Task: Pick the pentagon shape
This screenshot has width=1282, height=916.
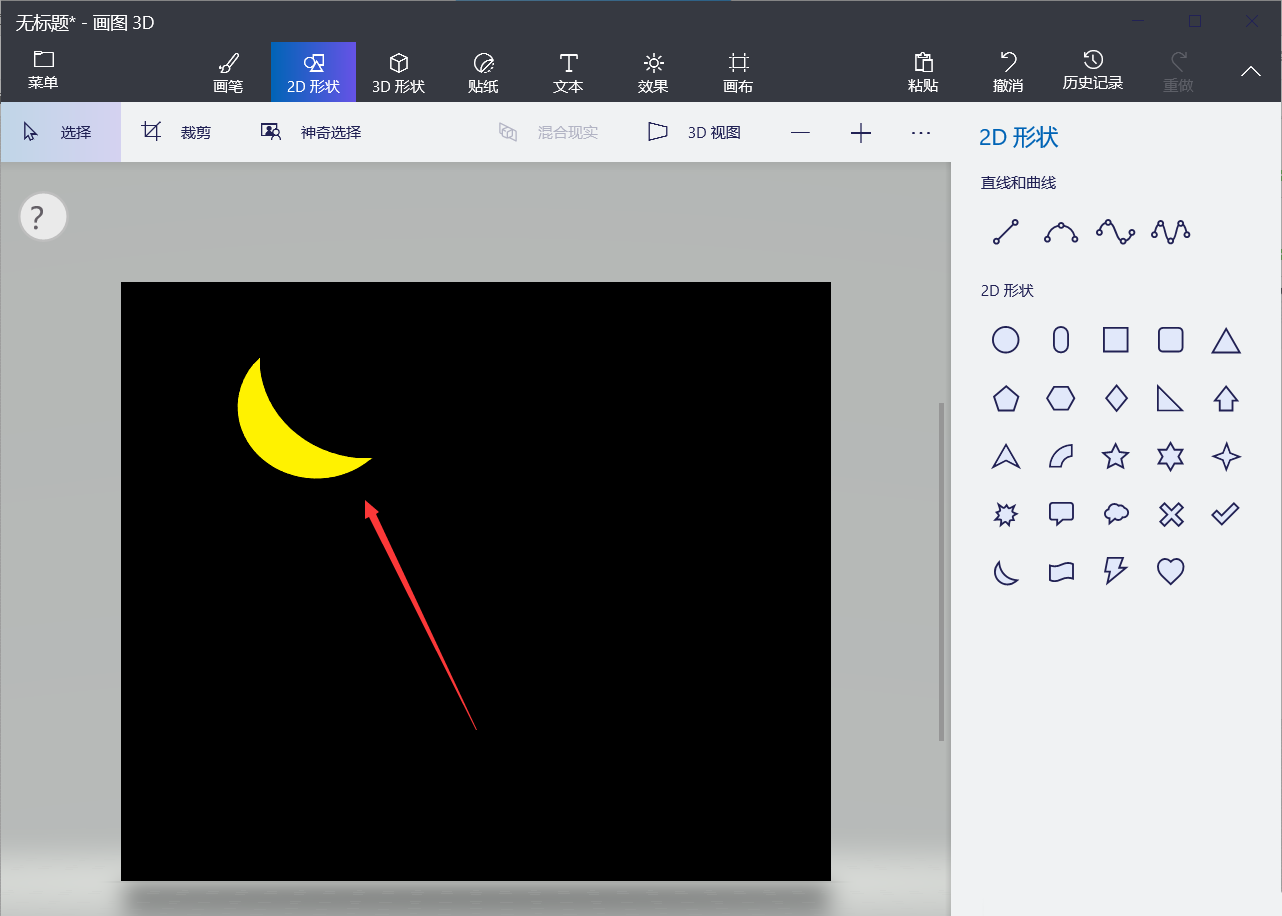Action: coord(1006,399)
